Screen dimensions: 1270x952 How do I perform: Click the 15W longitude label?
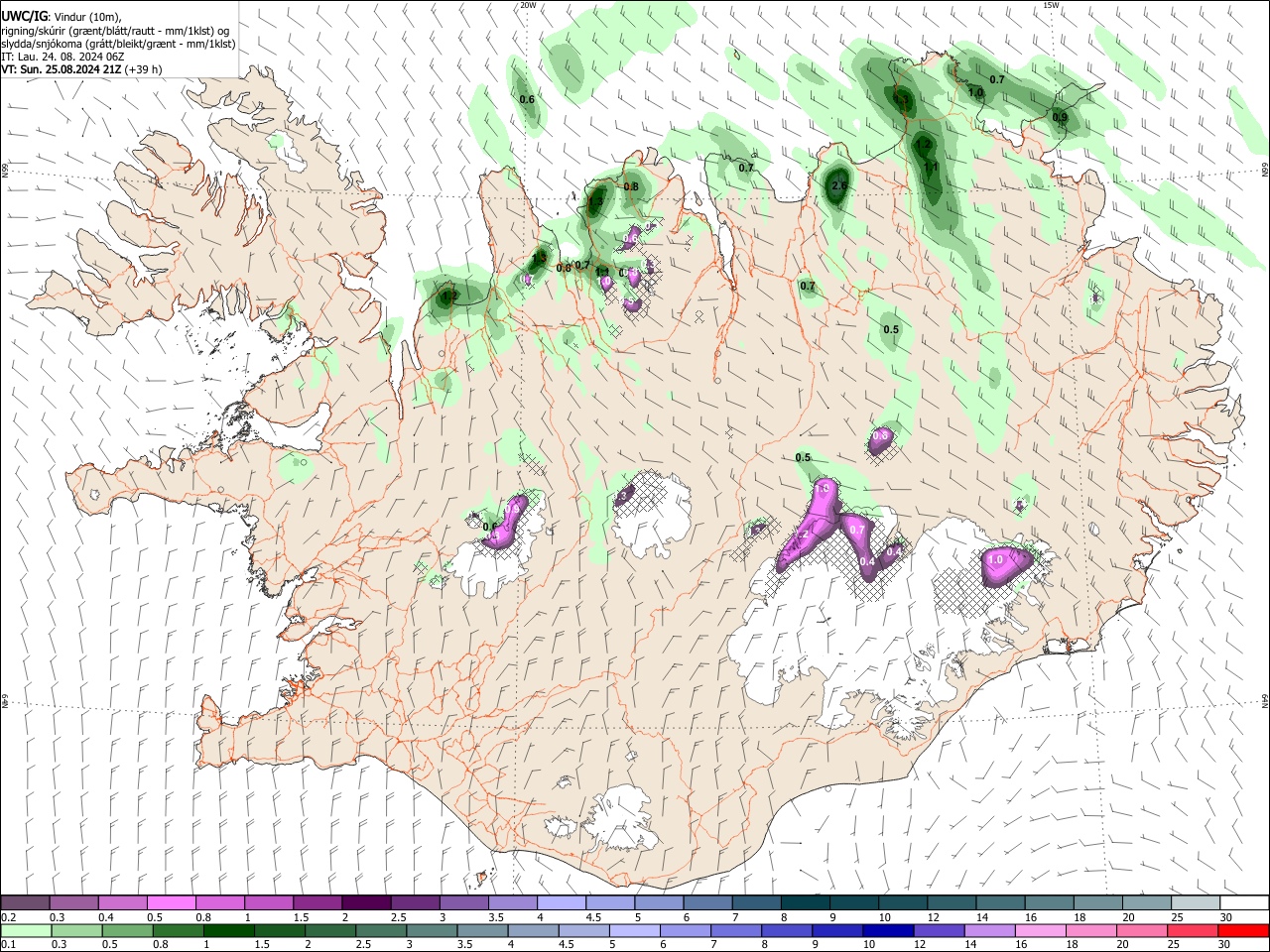[1051, 5]
